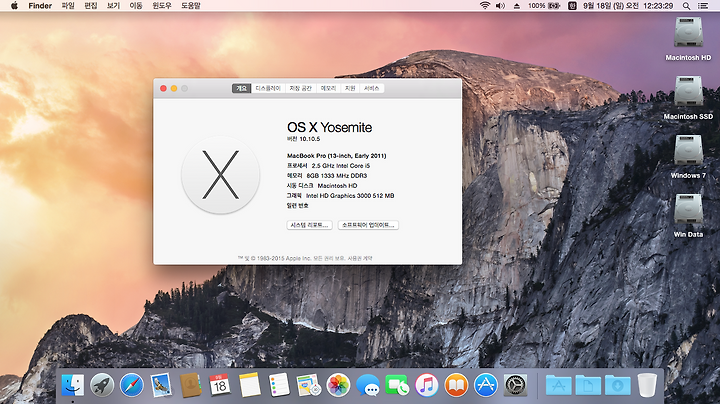Launch Launchpad rocket icon in Dock
This screenshot has height=404, width=720.
pos(102,385)
